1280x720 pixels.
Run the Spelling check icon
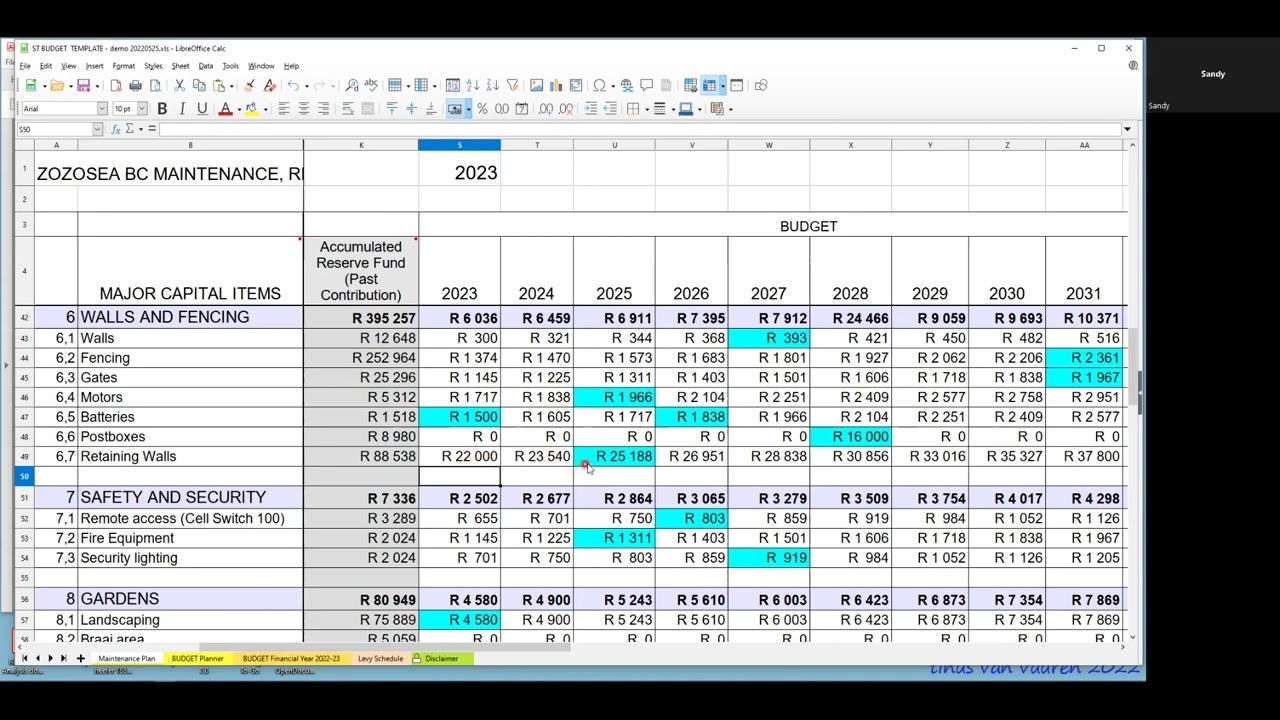click(371, 85)
